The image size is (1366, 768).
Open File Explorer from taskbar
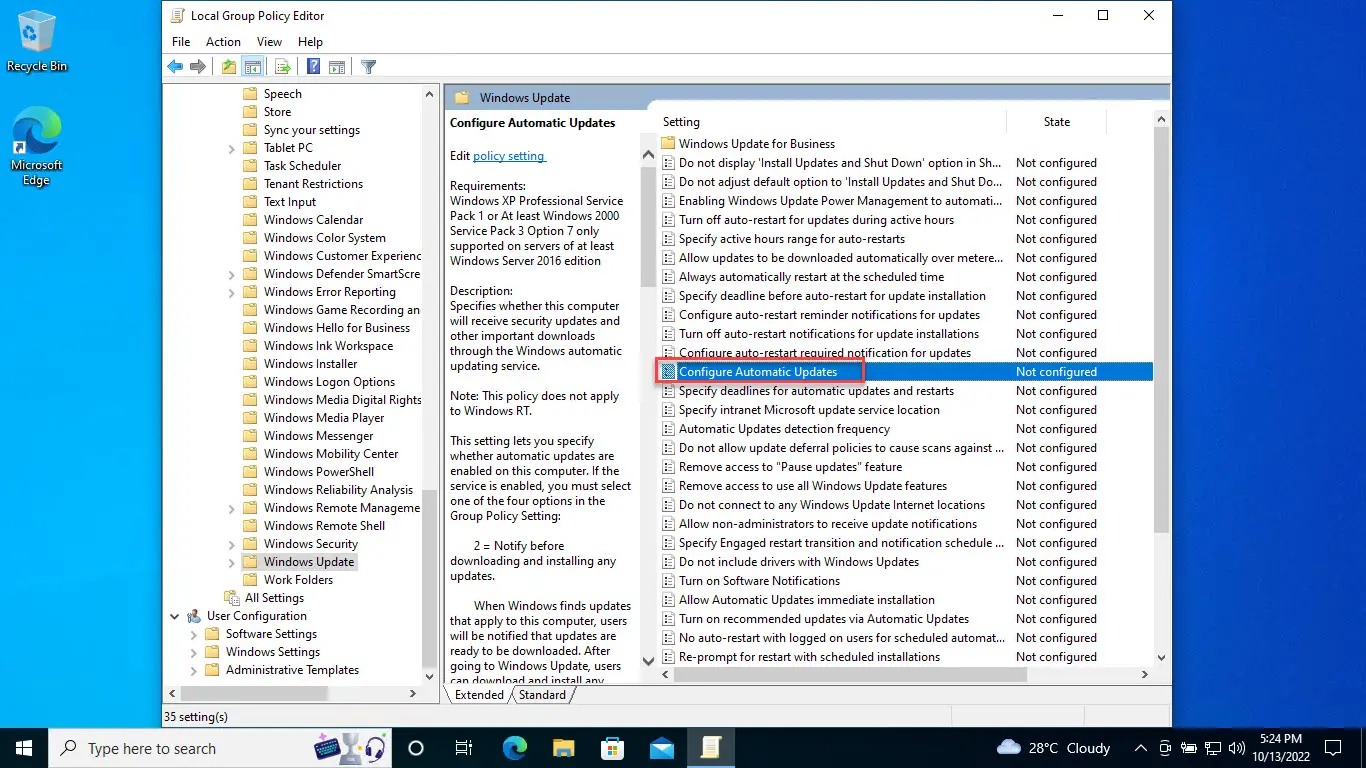pos(564,748)
